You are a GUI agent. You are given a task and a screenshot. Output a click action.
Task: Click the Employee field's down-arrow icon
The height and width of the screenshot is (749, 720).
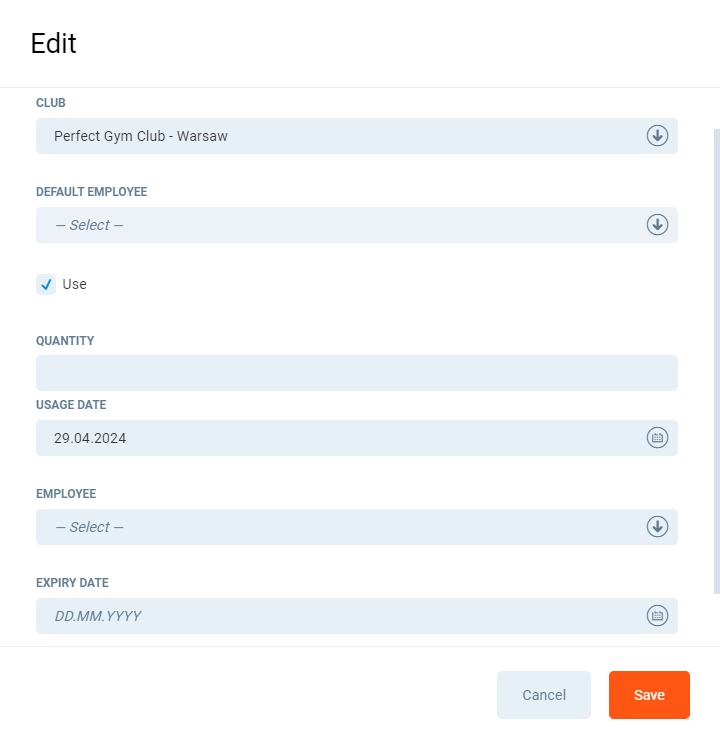[x=657, y=527]
